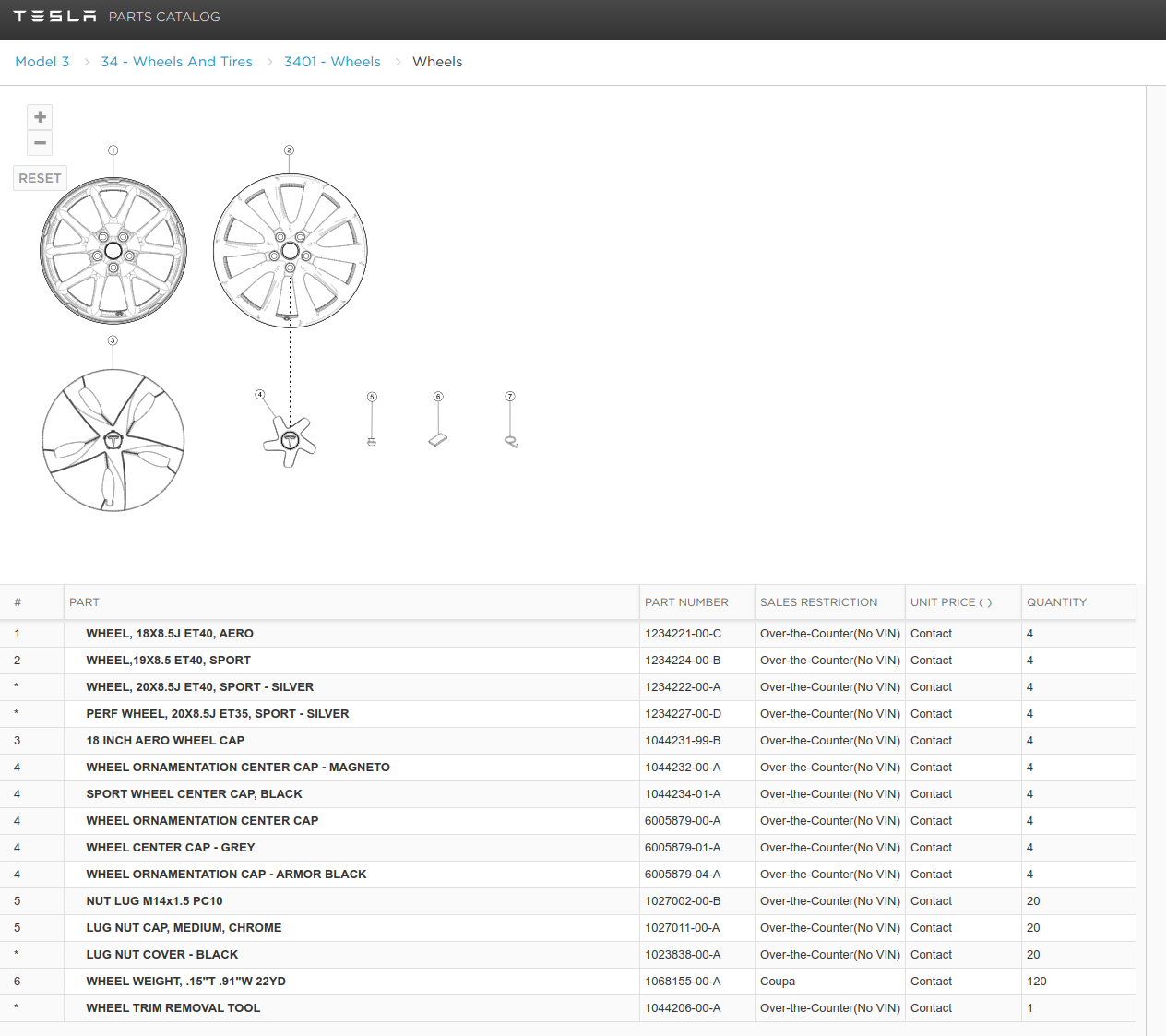Click the center cap diagram item 4
Viewport: 1166px width, 1036px height.
290,440
